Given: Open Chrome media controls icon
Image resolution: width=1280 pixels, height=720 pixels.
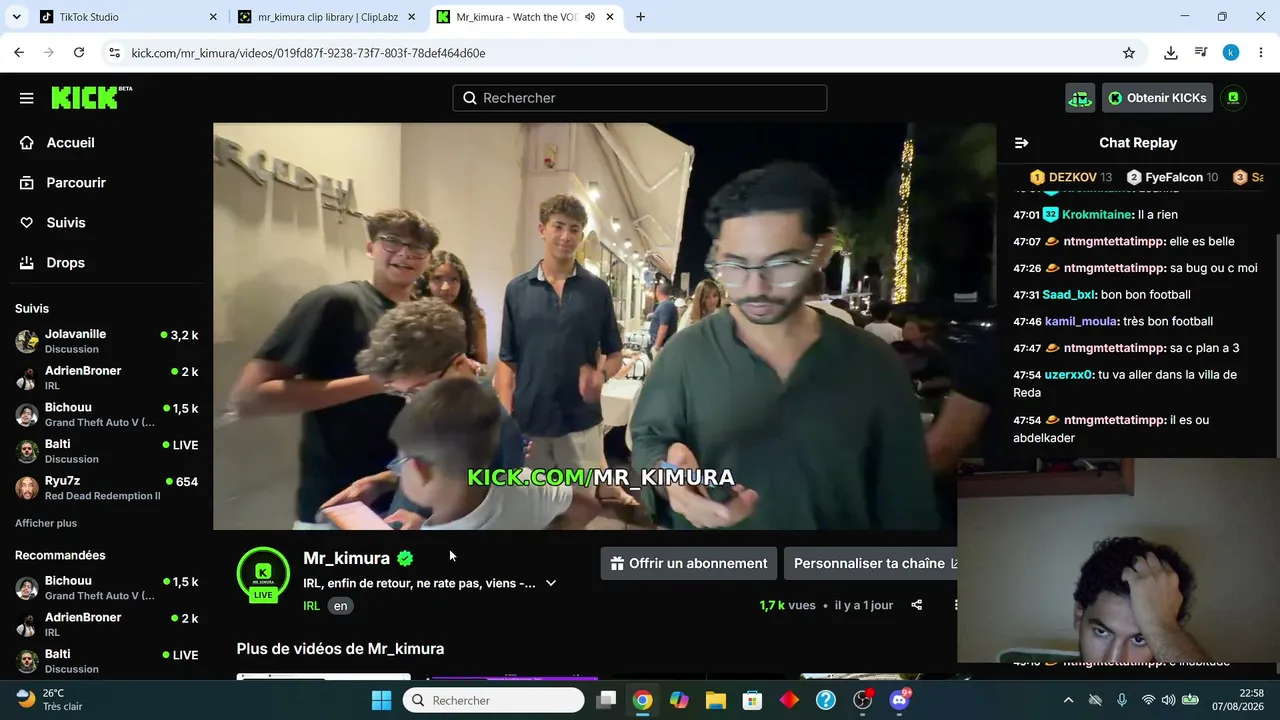Looking at the screenshot, I should pyautogui.click(x=1201, y=53).
